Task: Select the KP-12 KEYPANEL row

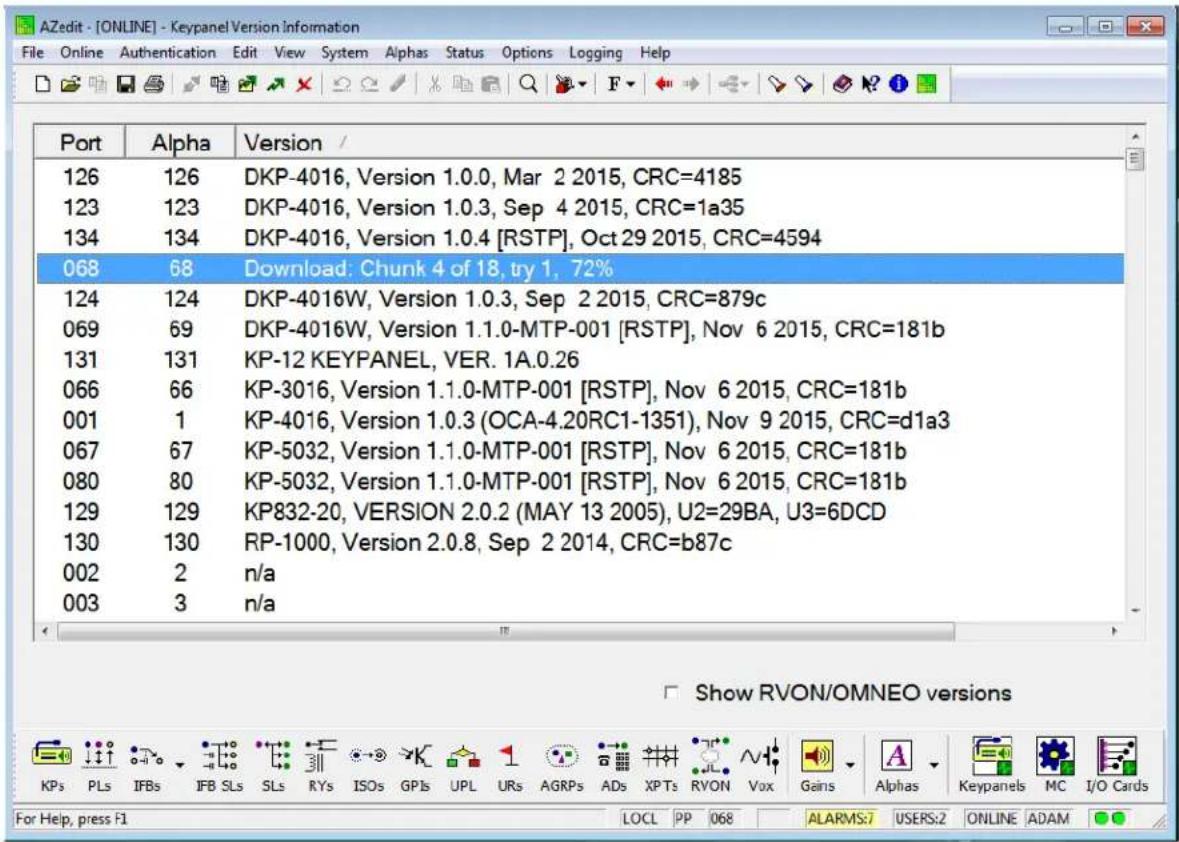Action: pyautogui.click(x=580, y=359)
